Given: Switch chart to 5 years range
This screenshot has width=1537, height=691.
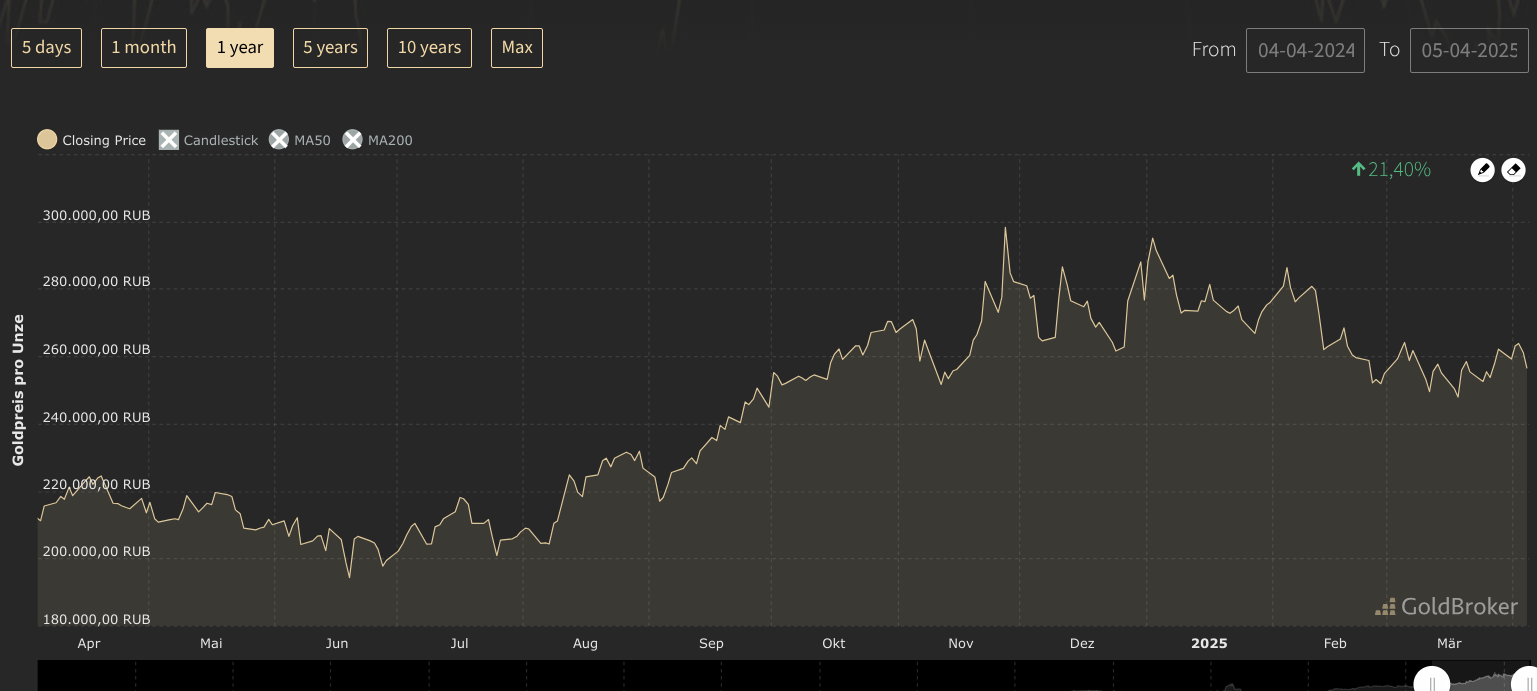Looking at the screenshot, I should click(330, 48).
